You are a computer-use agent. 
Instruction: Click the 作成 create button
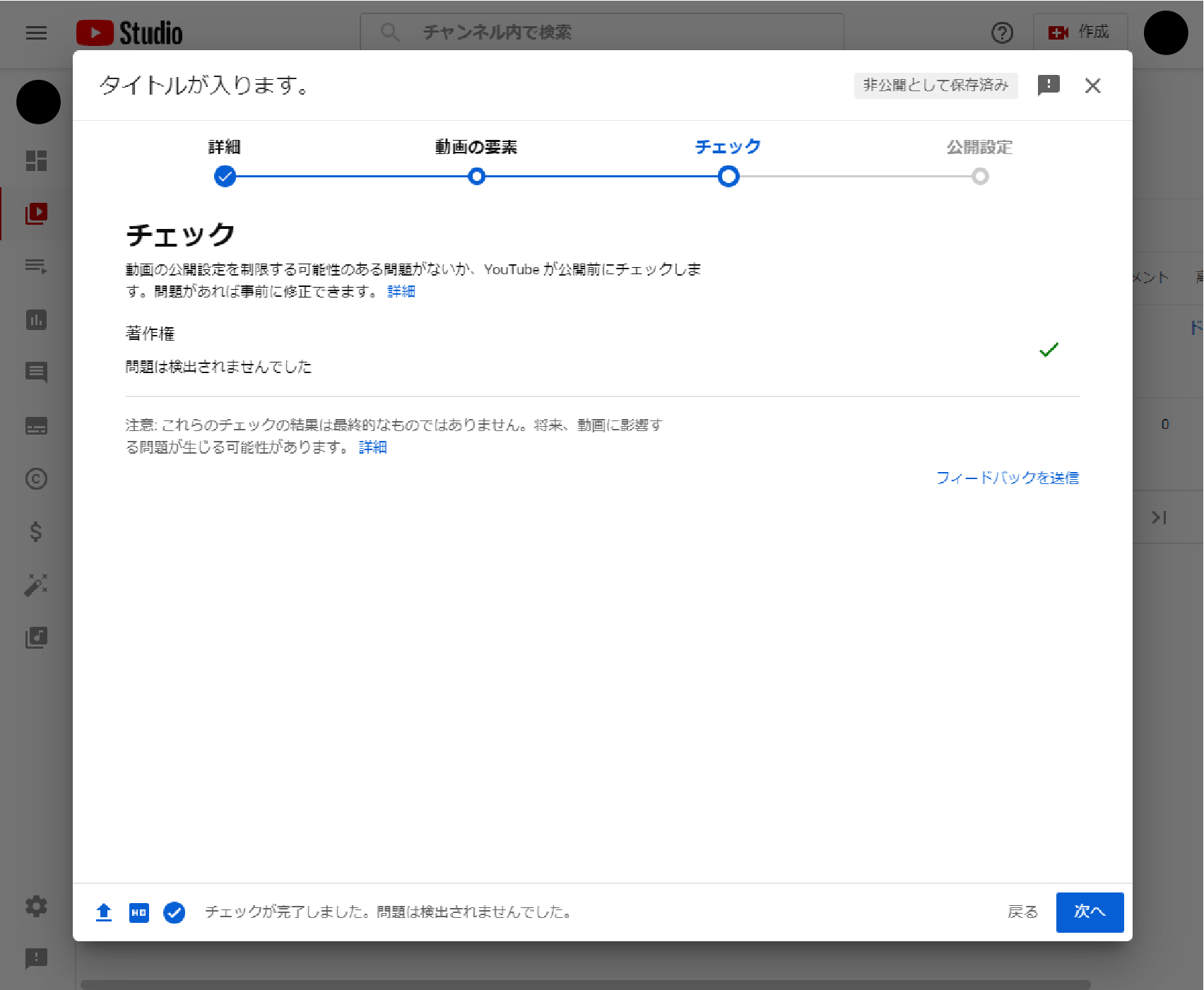click(x=1079, y=33)
